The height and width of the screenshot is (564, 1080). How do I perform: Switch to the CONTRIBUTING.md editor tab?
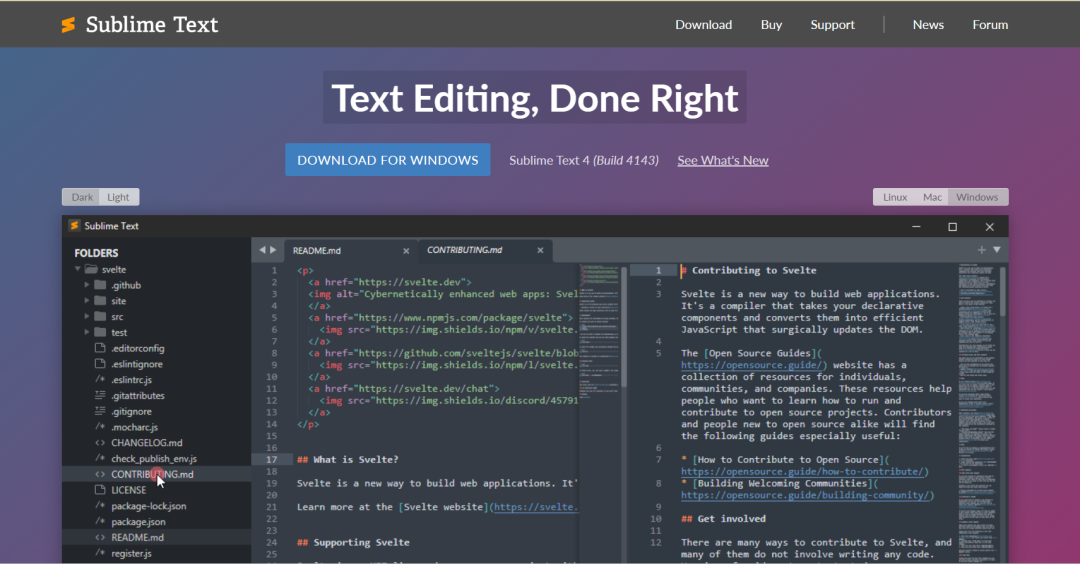coord(484,250)
